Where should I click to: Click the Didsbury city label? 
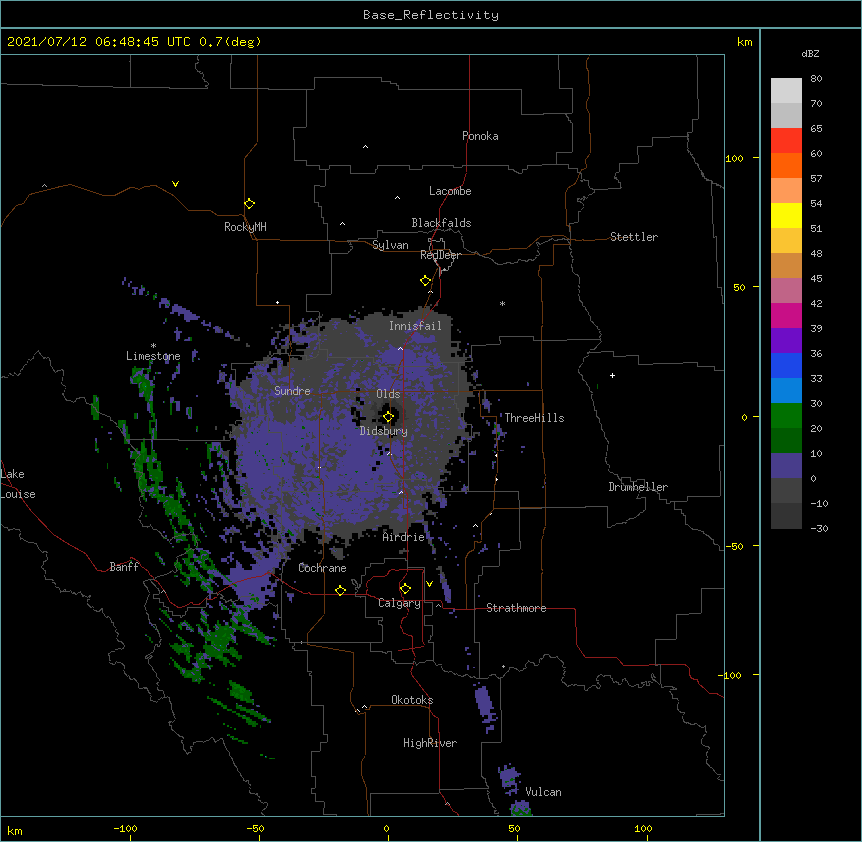384,431
